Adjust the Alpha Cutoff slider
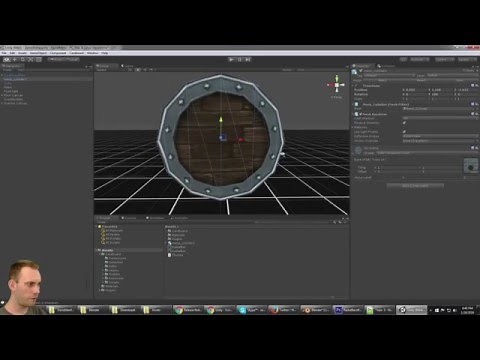480x360 pixels. point(433,177)
